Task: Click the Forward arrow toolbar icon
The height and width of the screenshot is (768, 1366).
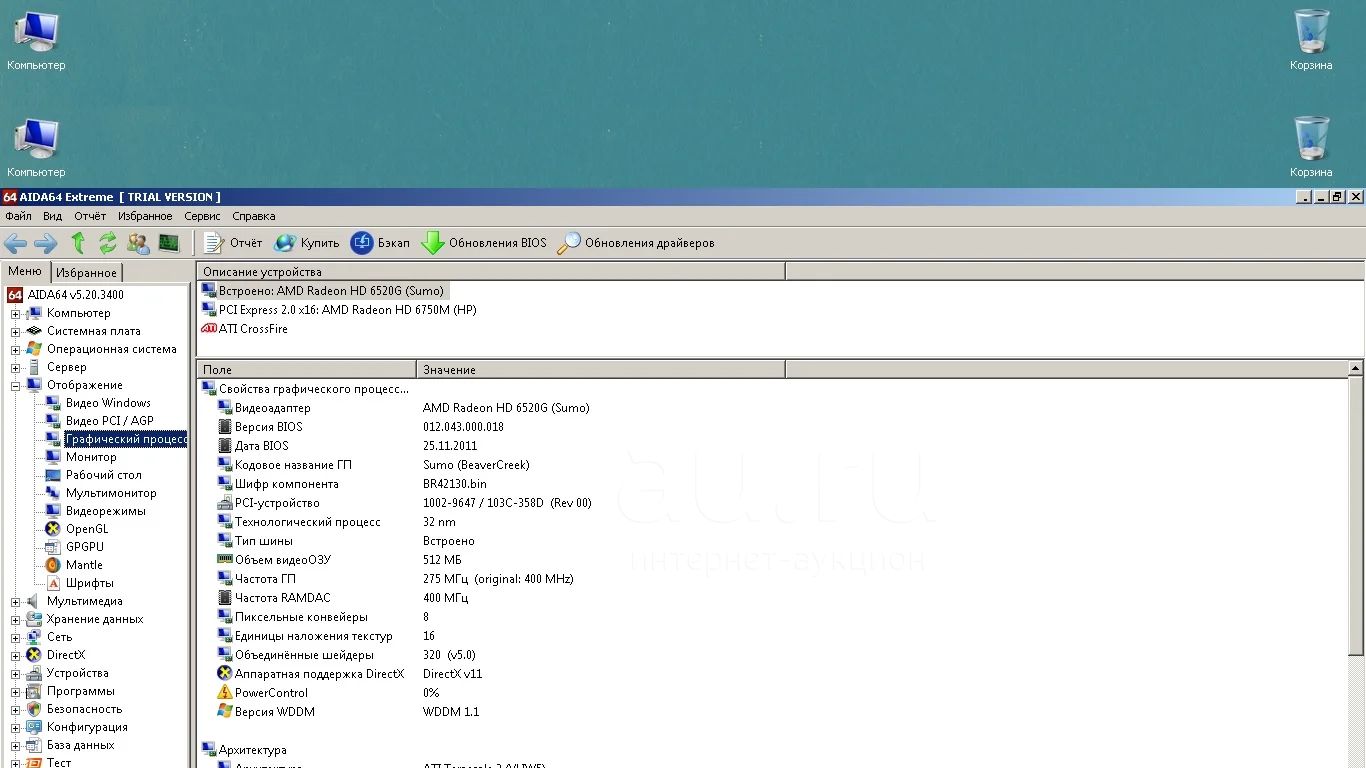Action: pyautogui.click(x=46, y=243)
